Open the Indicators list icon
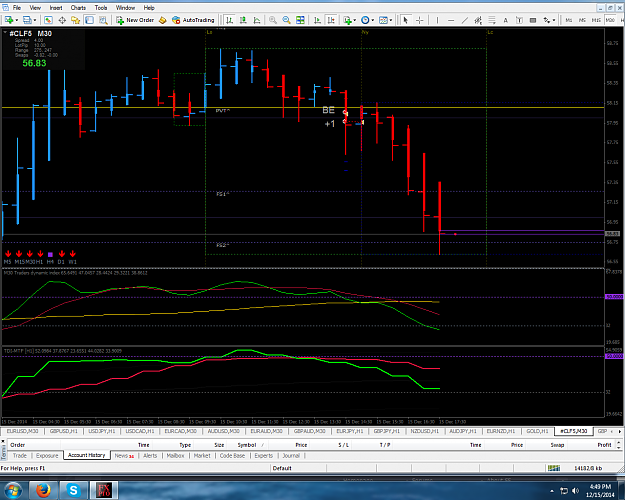This screenshot has height=500, width=625. (x=348, y=20)
